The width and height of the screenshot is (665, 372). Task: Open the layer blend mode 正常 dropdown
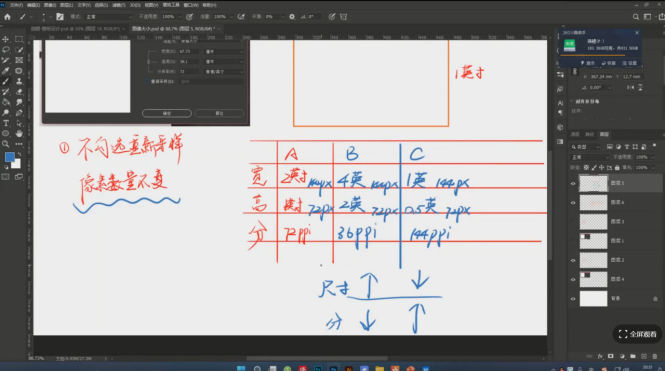589,157
